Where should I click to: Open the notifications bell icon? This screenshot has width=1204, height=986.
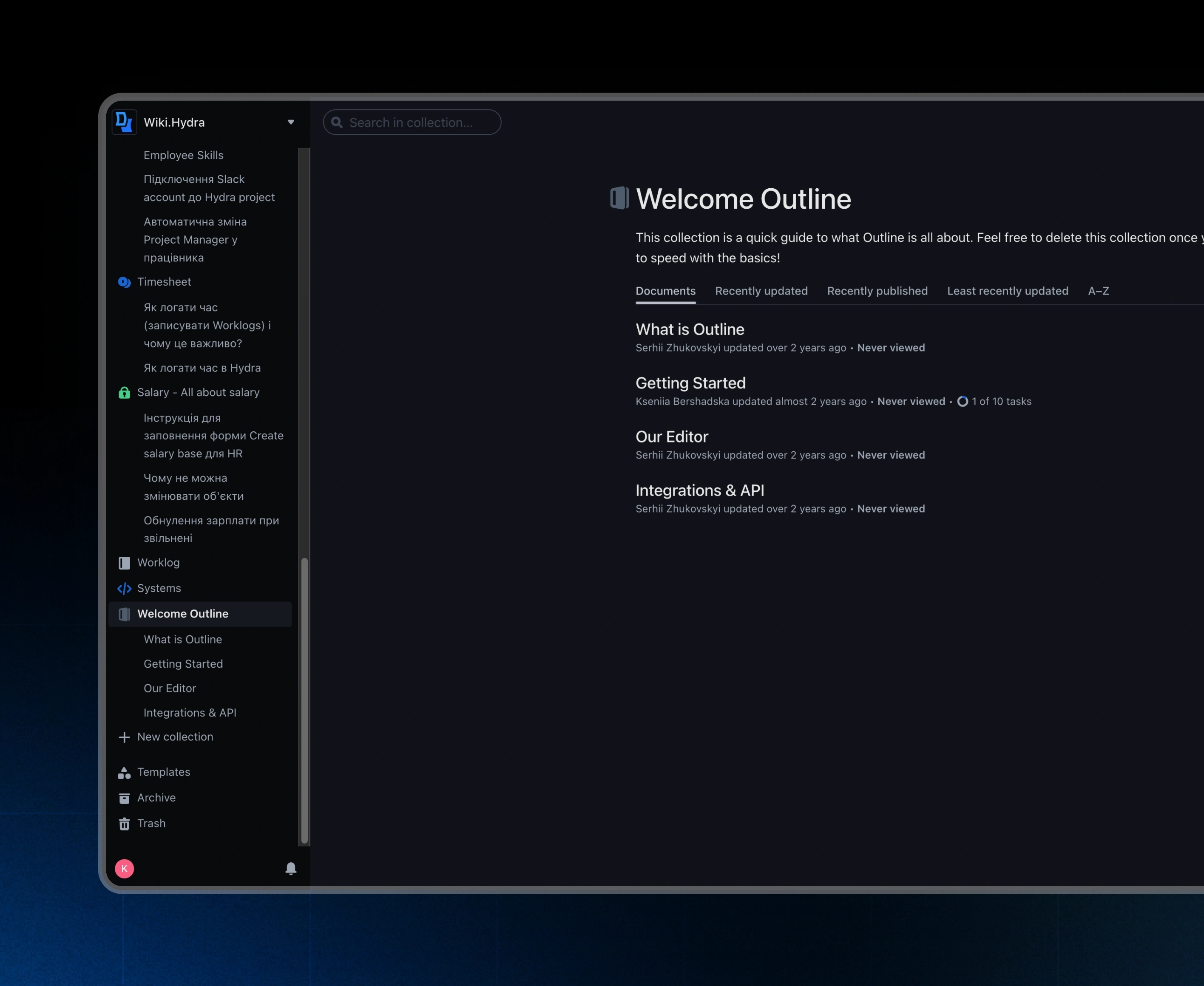tap(290, 868)
